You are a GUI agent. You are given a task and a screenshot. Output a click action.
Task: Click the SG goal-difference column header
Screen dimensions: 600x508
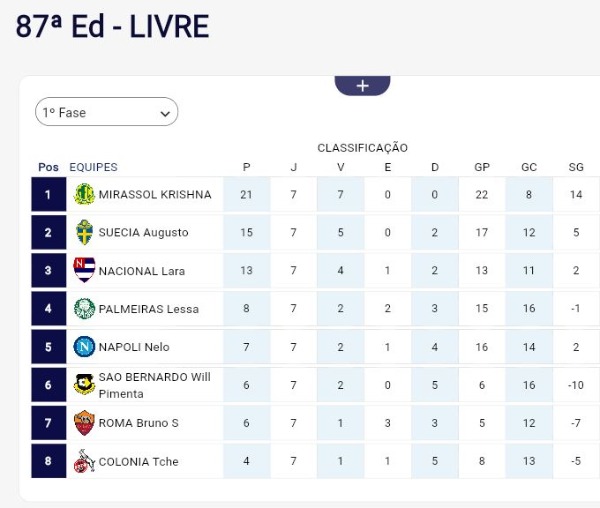tap(576, 167)
